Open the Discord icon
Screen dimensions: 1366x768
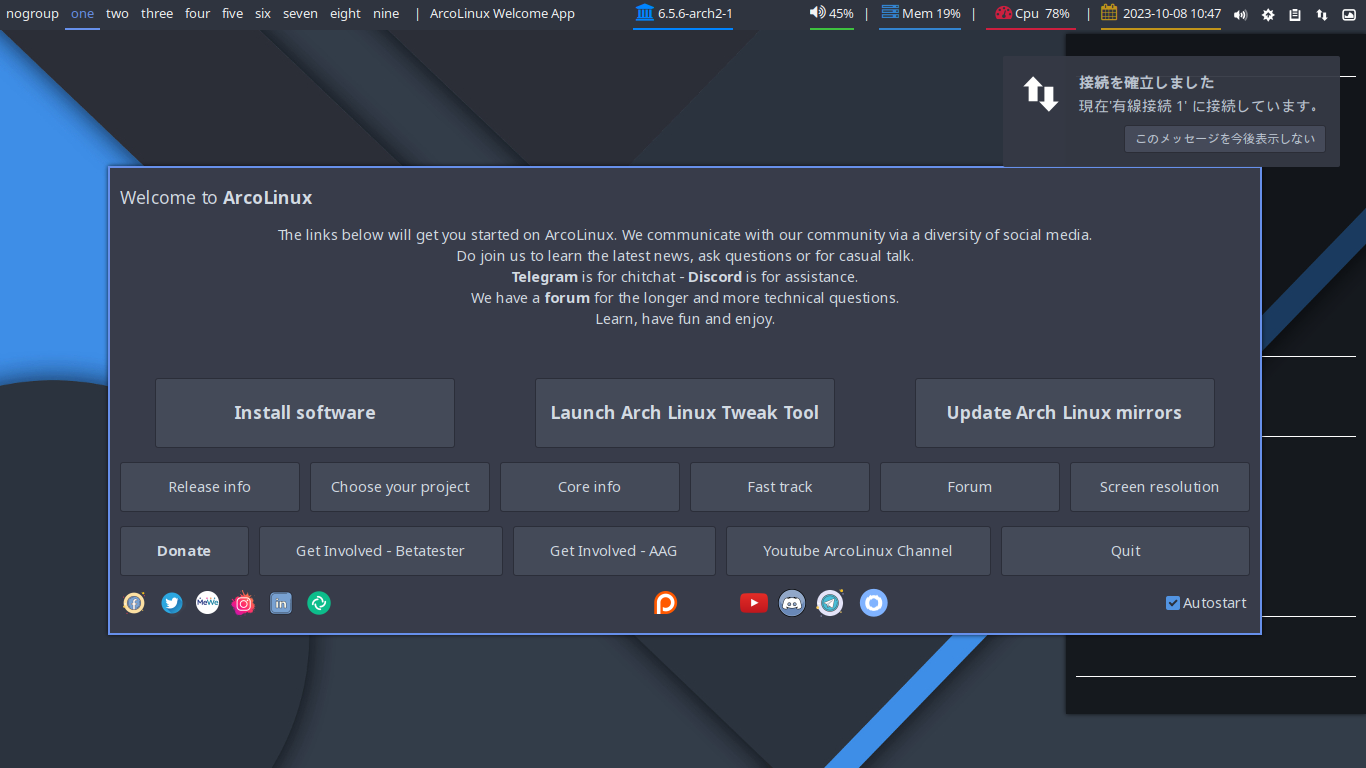tap(792, 603)
